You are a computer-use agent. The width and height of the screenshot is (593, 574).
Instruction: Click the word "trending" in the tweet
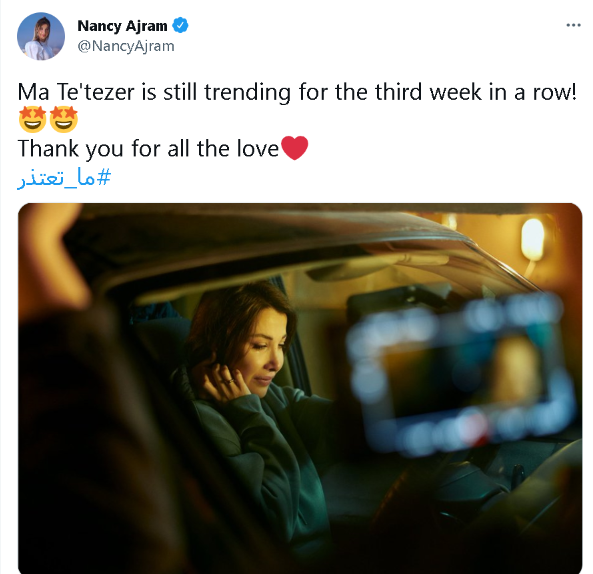(x=247, y=92)
